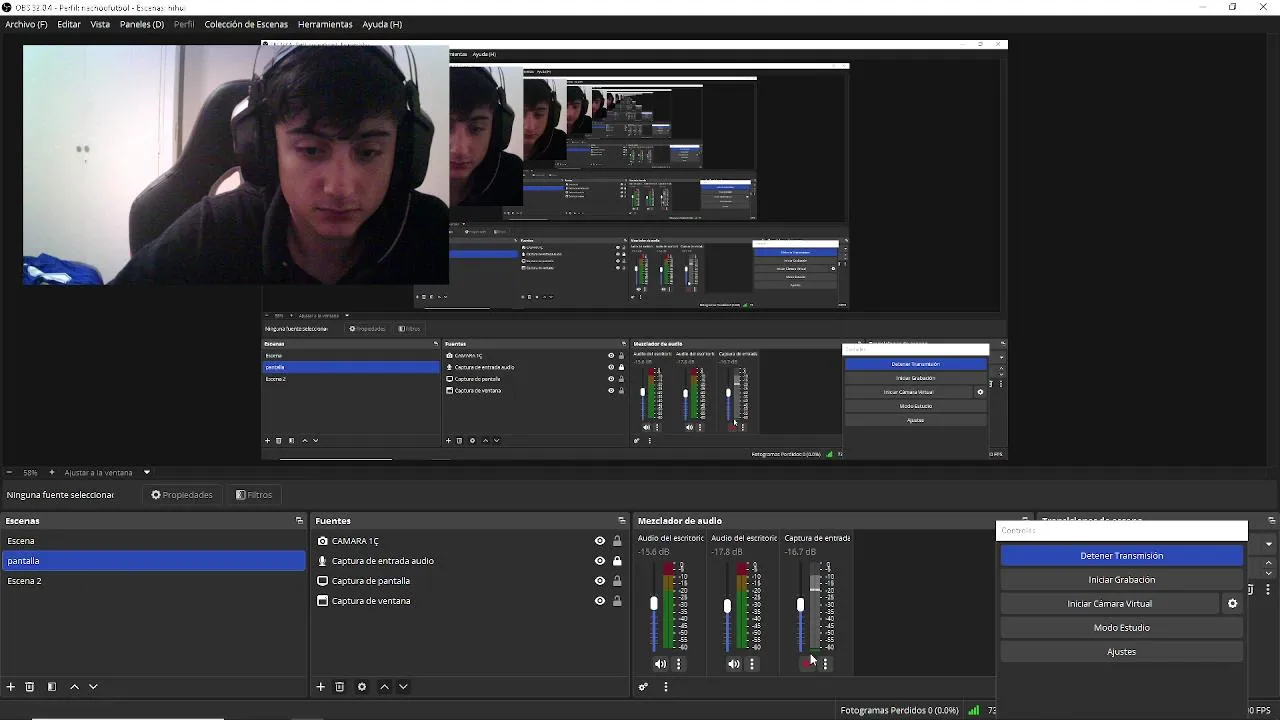
Task: Move the selected source up
Action: pyautogui.click(x=384, y=687)
